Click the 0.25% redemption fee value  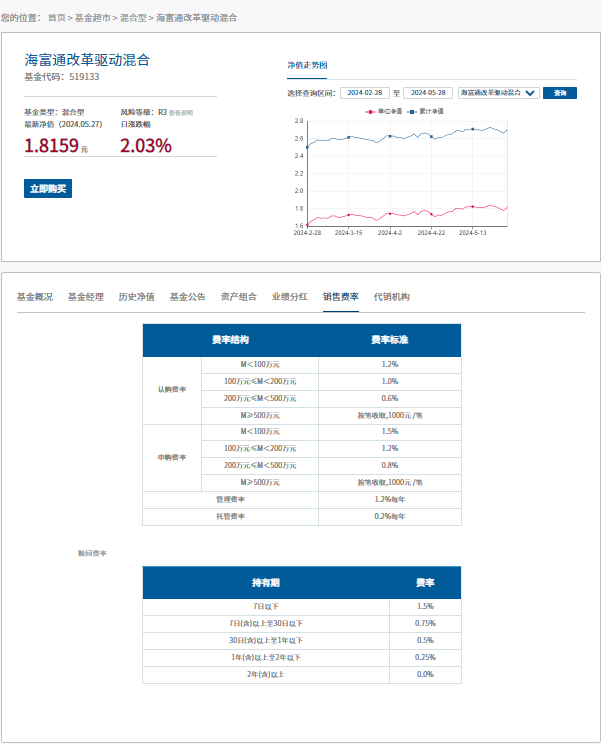pyautogui.click(x=425, y=658)
